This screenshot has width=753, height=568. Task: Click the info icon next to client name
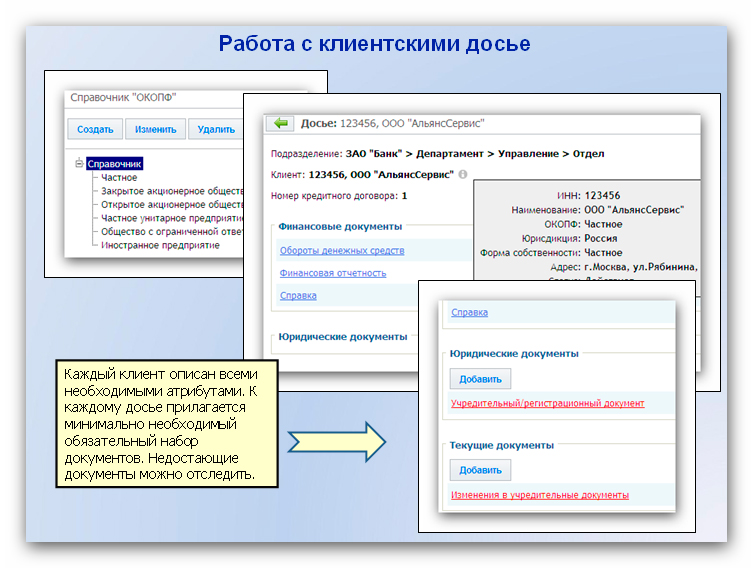click(x=462, y=174)
